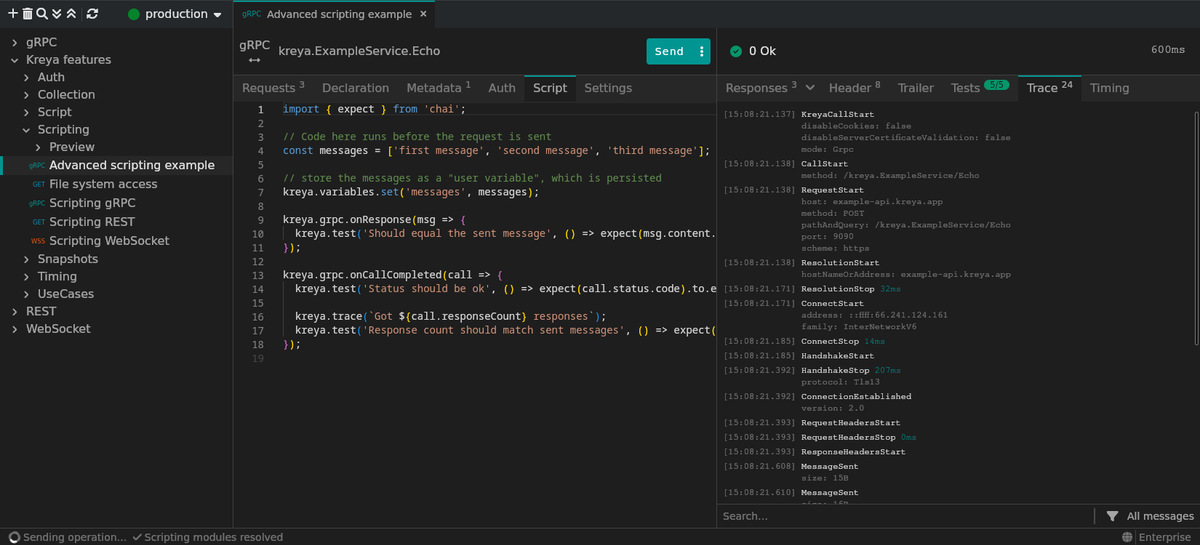The image size is (1200, 545).
Task: Collapse the Kreya features folder
Action: tap(15, 60)
